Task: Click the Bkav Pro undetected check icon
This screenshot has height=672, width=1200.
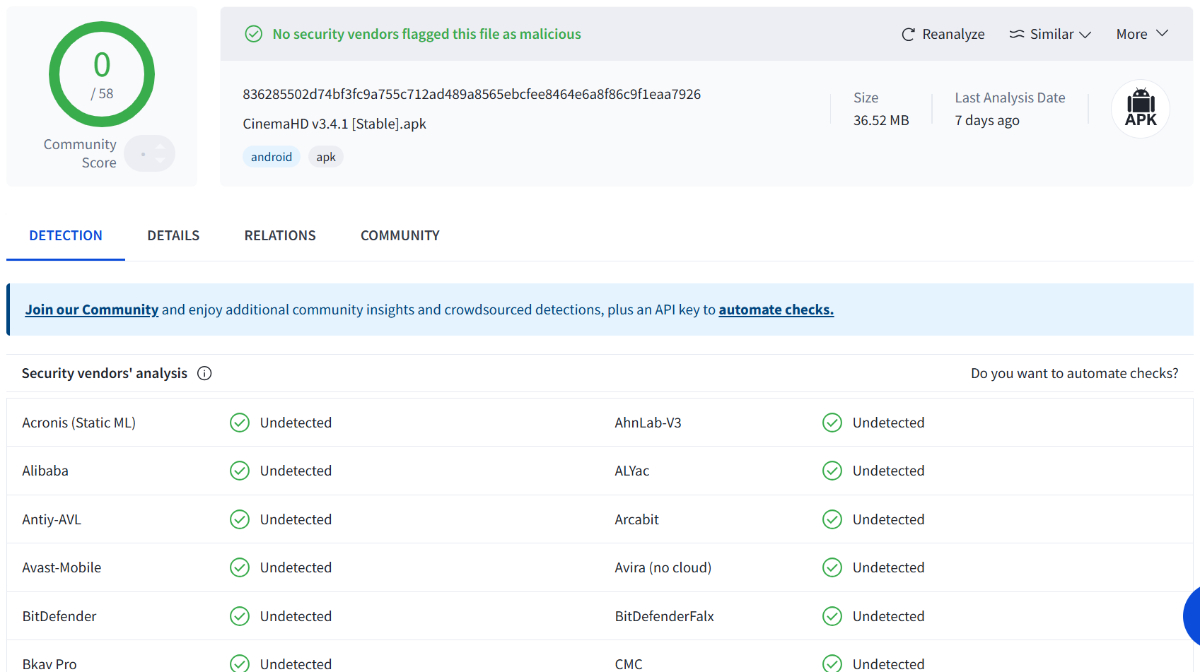Action: coord(240,663)
